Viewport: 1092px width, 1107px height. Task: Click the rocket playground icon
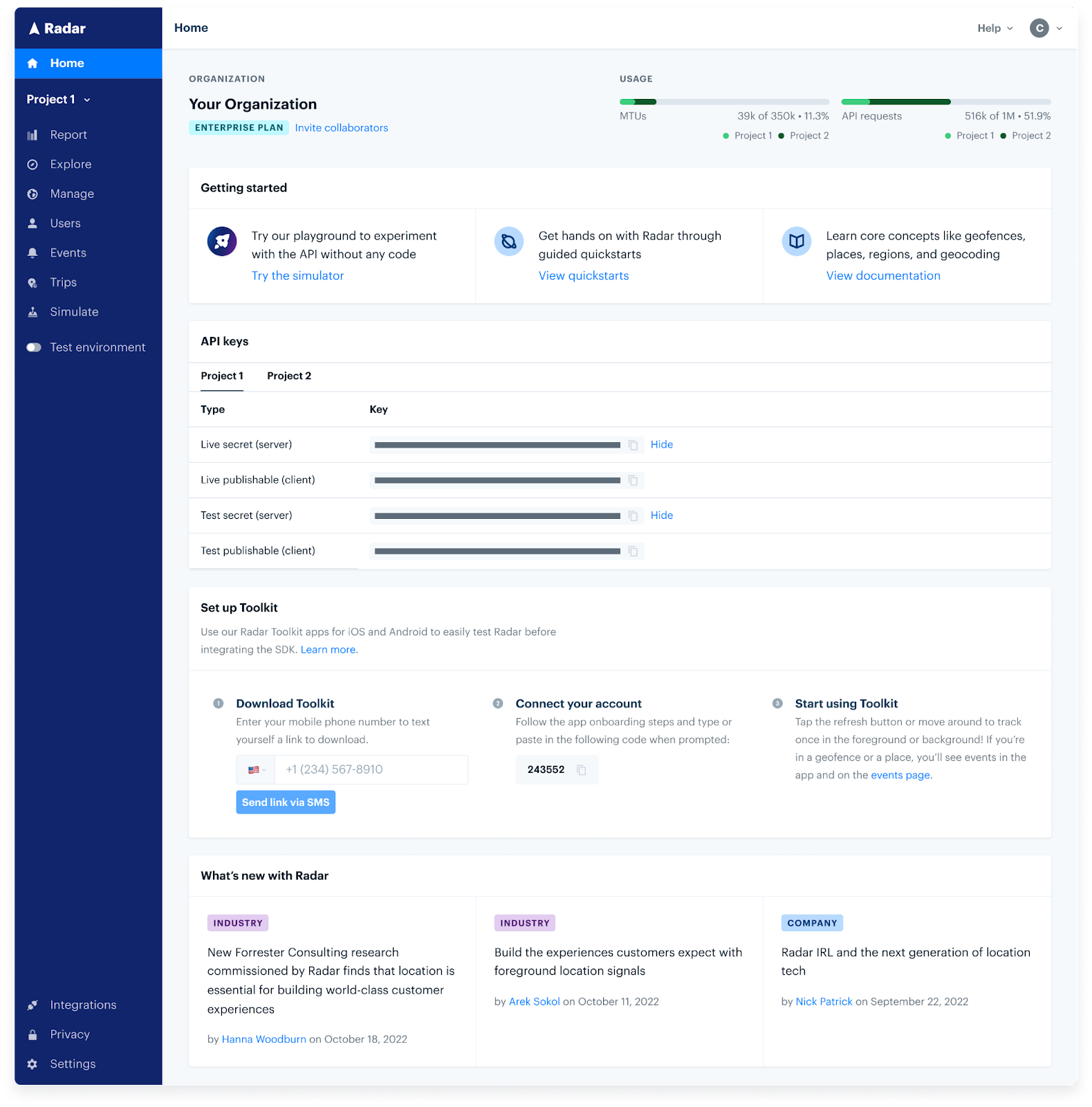222,241
